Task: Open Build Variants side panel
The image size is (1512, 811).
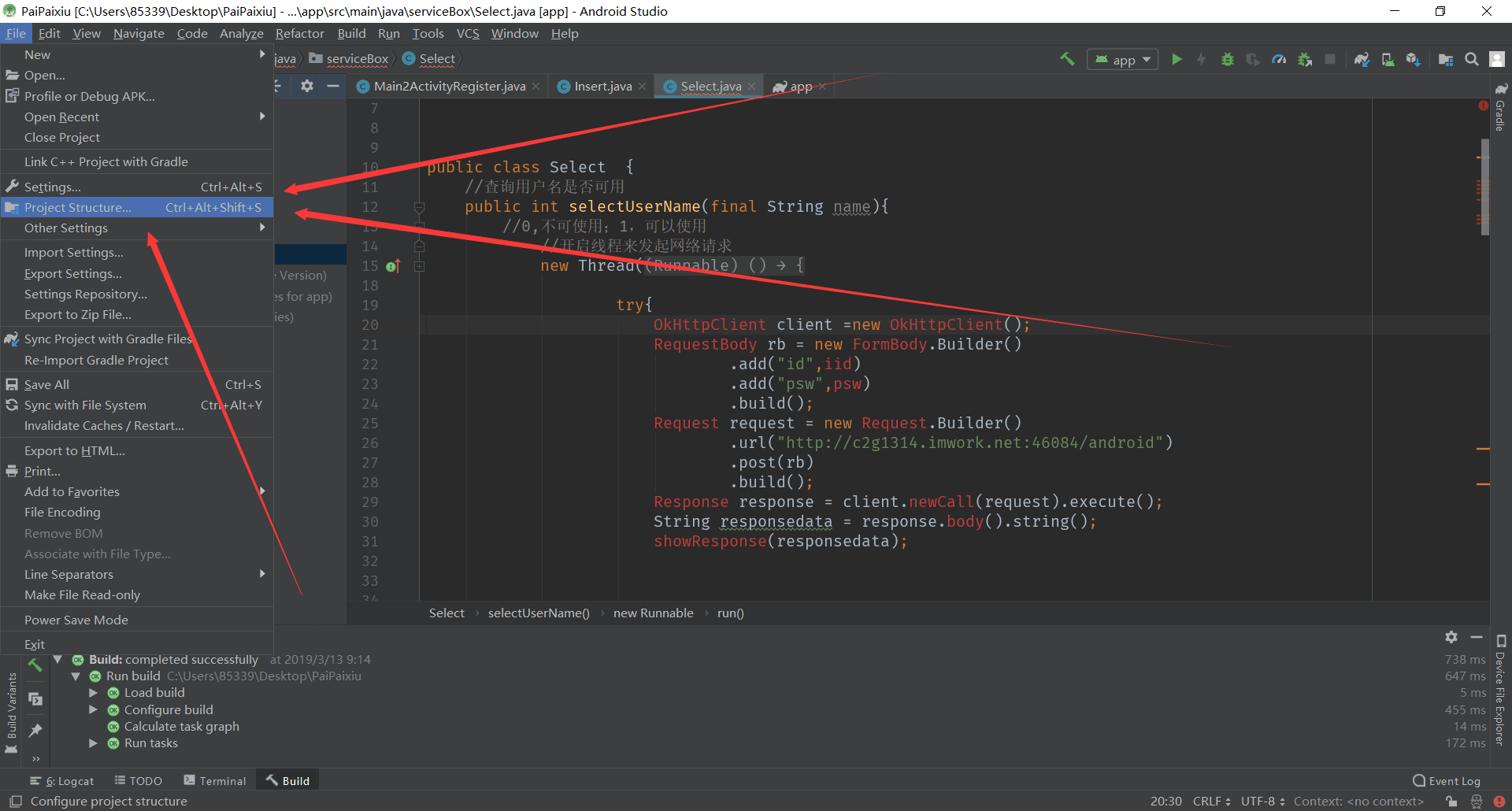Action: [11, 712]
